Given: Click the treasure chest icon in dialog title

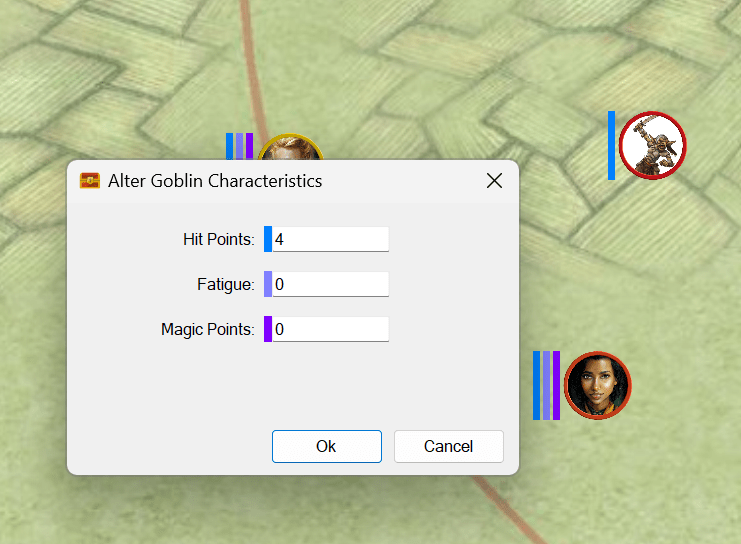Looking at the screenshot, I should point(90,181).
